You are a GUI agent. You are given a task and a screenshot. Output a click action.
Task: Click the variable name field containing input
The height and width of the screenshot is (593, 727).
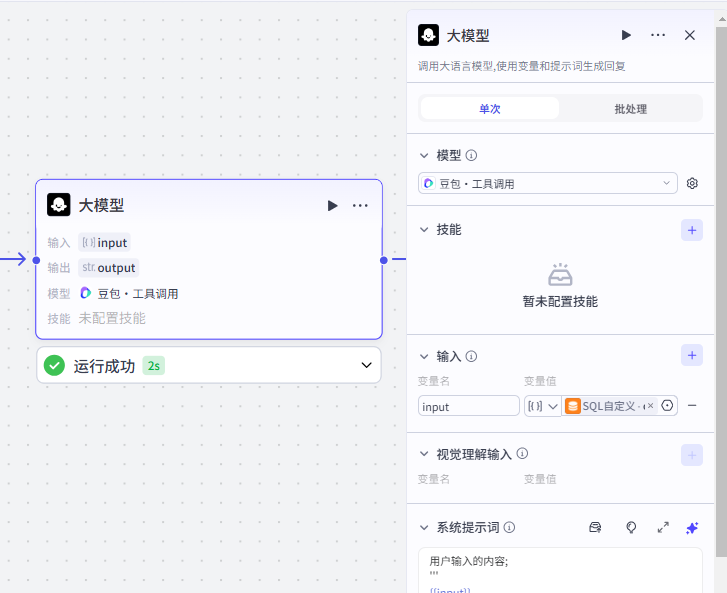click(x=468, y=406)
